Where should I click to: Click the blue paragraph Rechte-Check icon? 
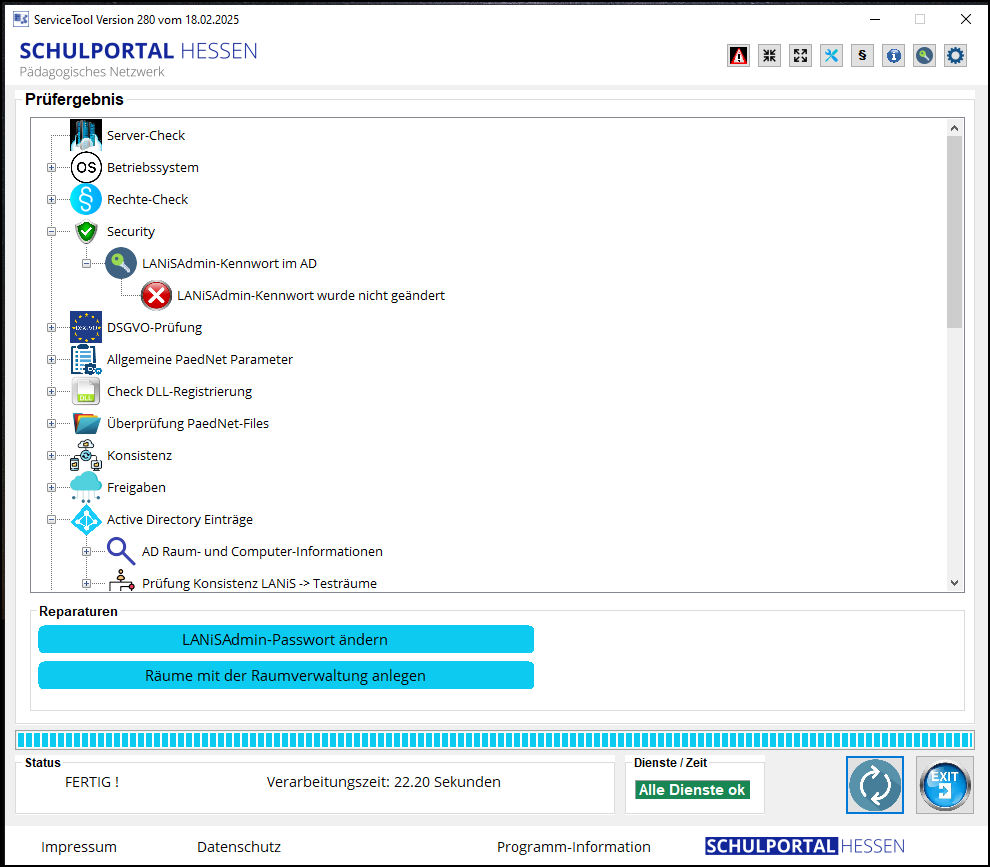[x=86, y=200]
